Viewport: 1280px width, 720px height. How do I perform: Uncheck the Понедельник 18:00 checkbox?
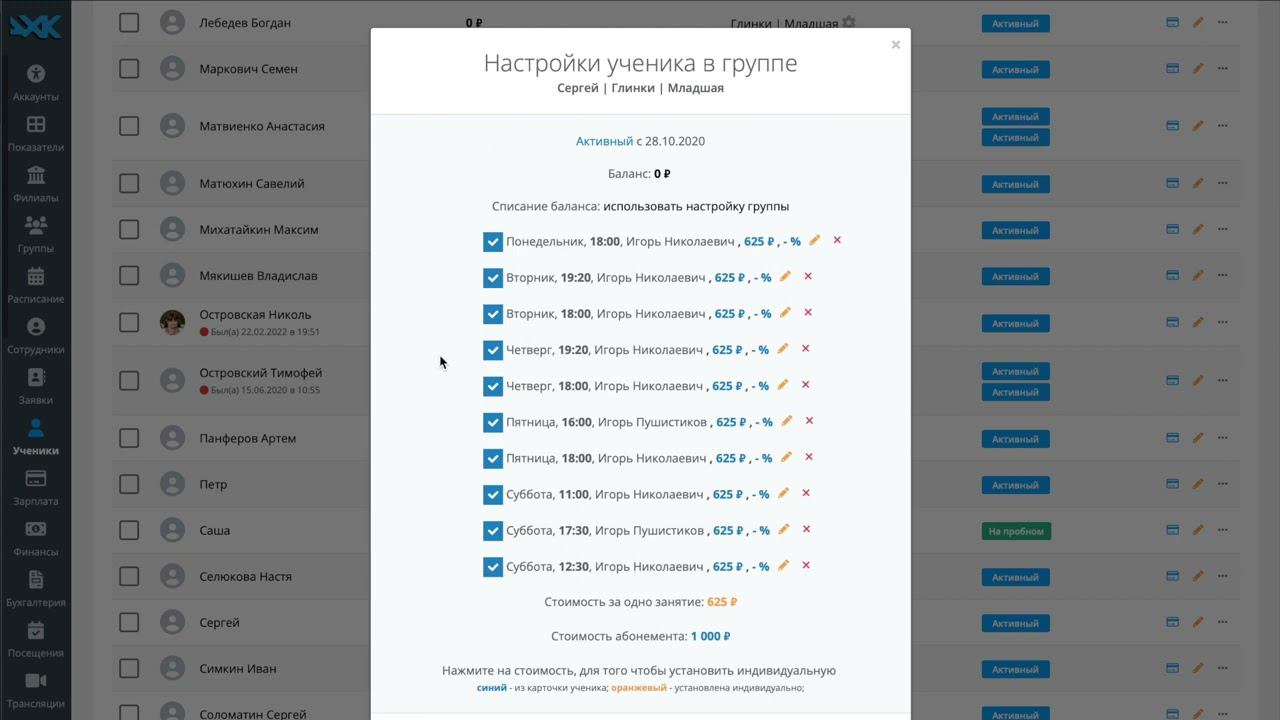point(492,242)
